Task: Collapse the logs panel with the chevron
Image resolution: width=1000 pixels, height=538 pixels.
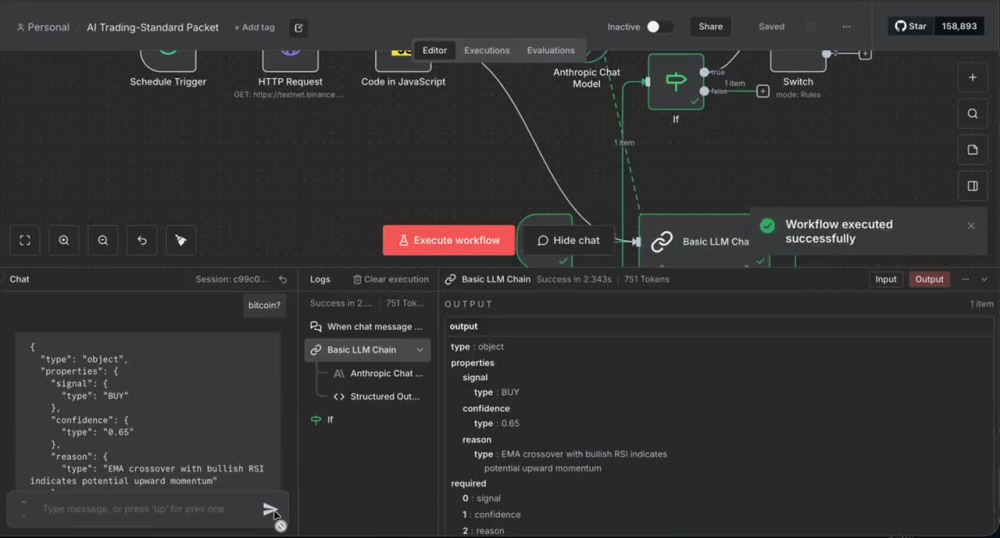Action: pyautogui.click(x=984, y=279)
